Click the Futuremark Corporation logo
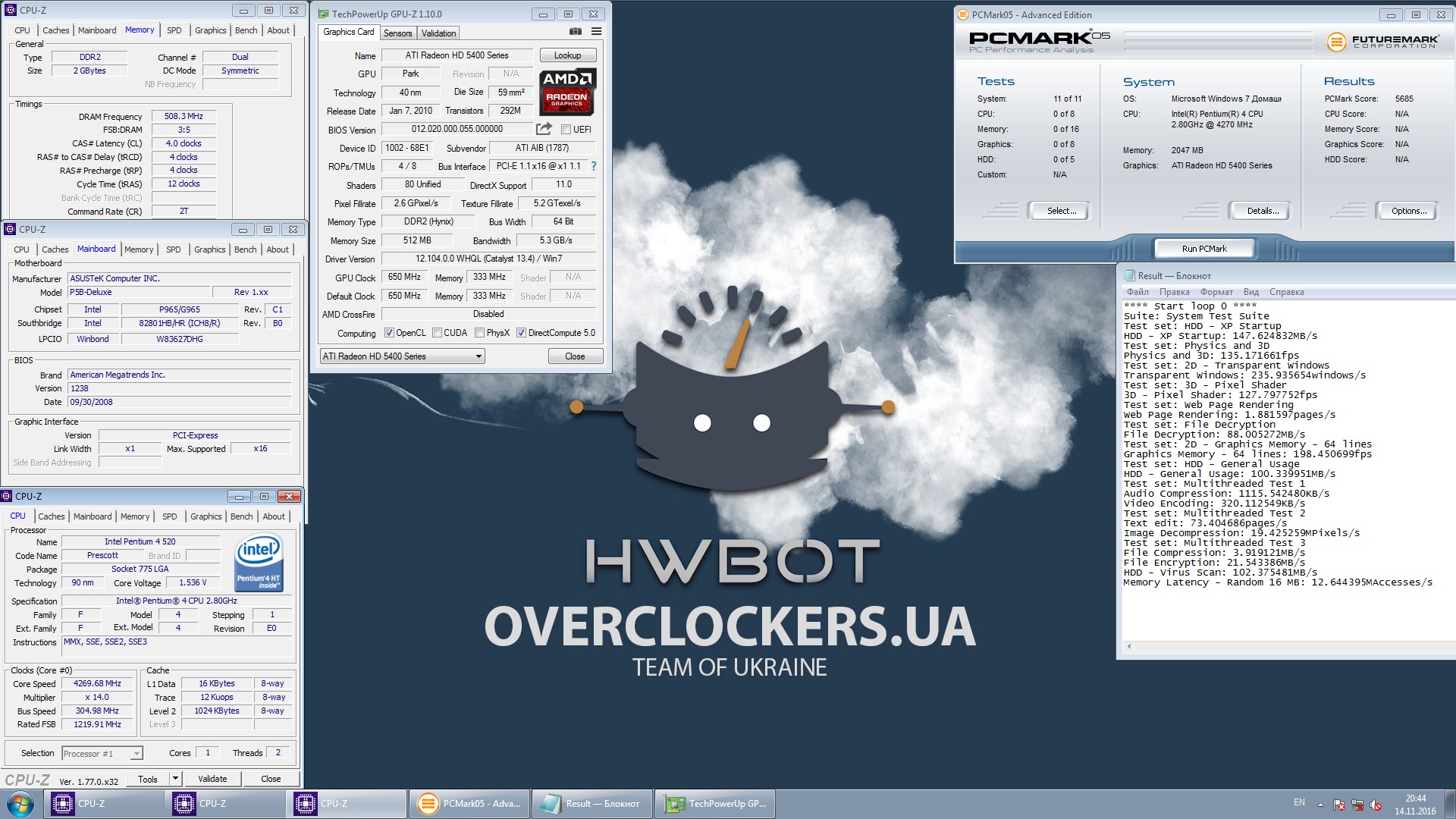Viewport: 1456px width, 819px height. point(1382,42)
